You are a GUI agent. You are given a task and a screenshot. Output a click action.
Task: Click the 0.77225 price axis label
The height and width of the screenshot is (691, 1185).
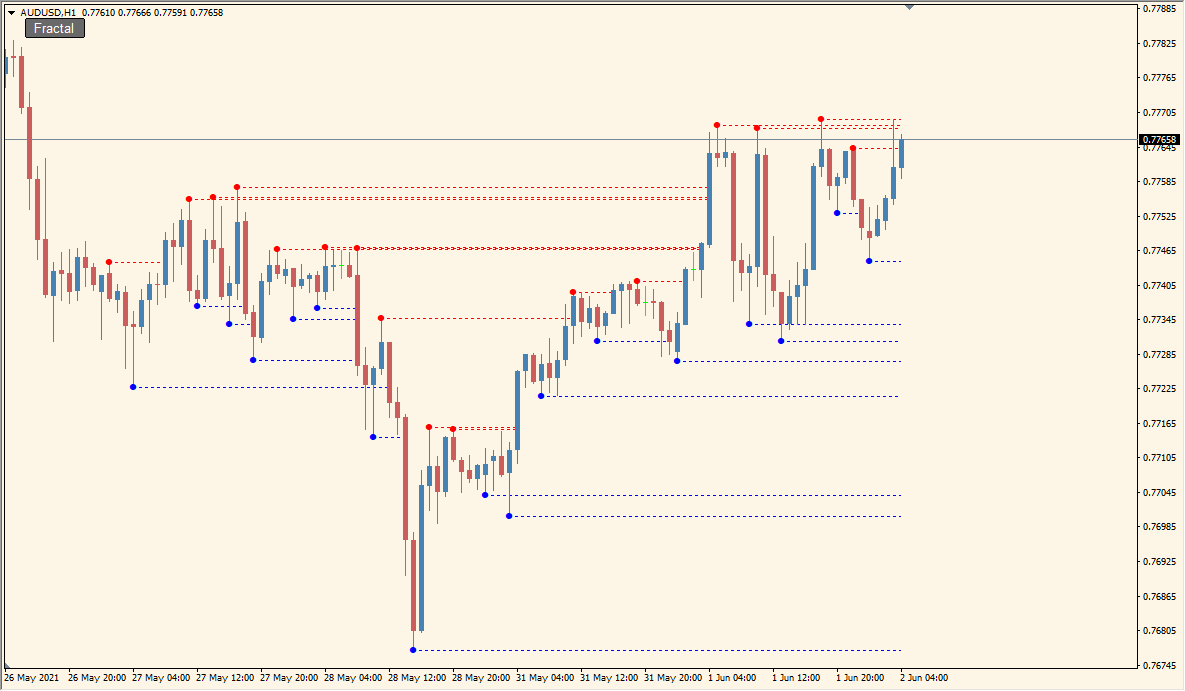[1159, 389]
